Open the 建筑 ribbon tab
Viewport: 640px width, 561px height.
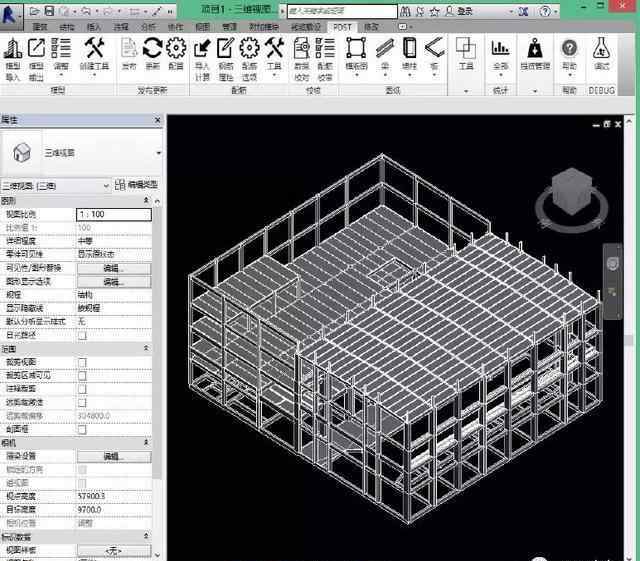click(x=40, y=27)
